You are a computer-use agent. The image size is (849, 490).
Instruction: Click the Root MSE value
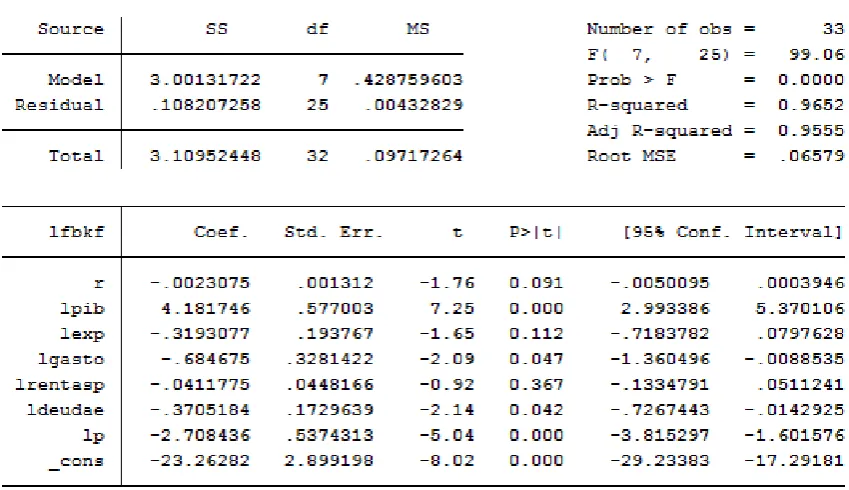point(812,156)
